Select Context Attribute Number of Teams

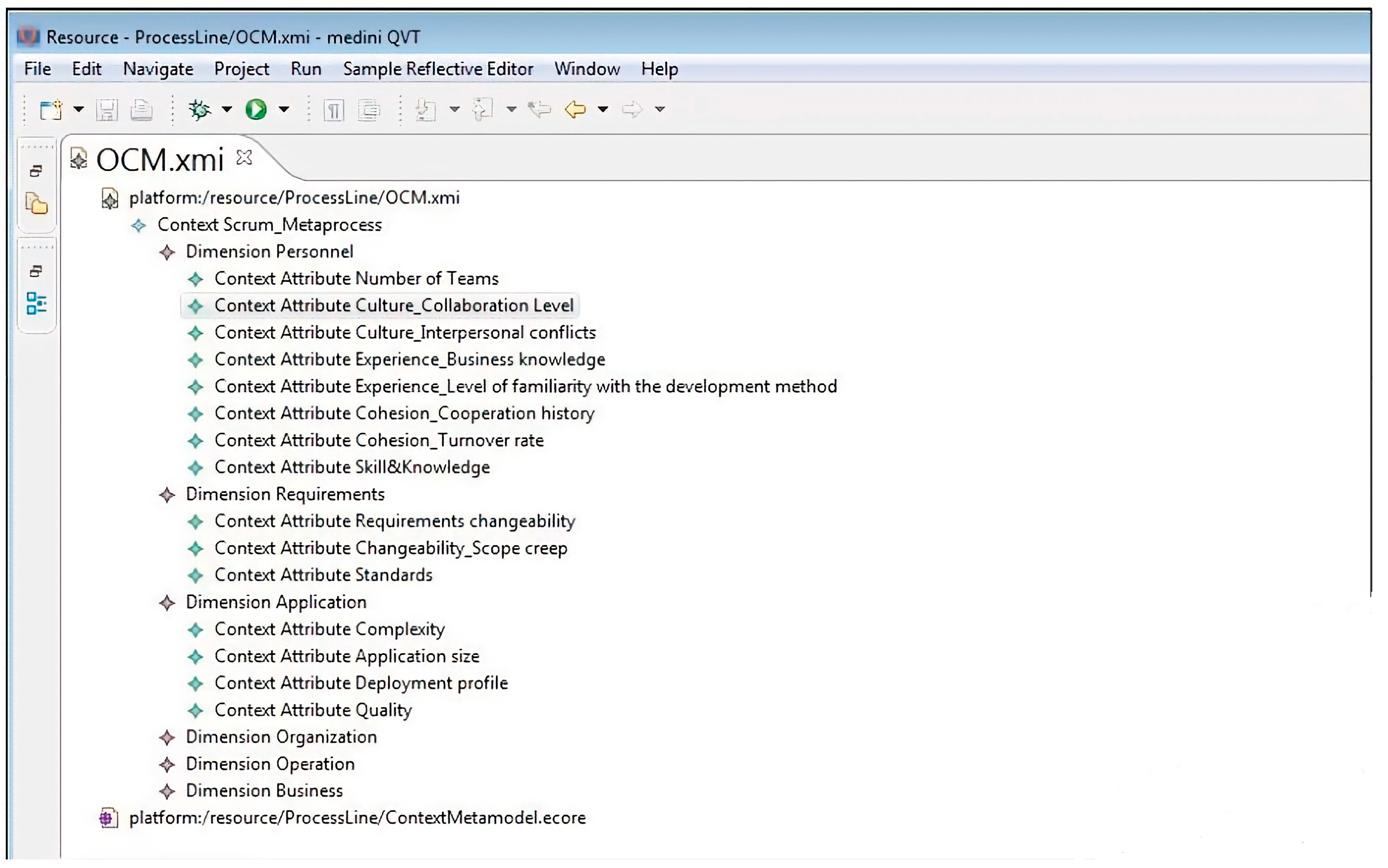[356, 278]
